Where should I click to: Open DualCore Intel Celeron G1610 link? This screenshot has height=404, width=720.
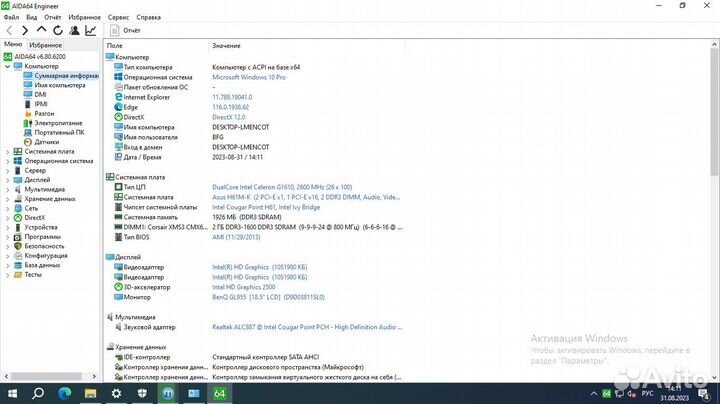[282, 187]
